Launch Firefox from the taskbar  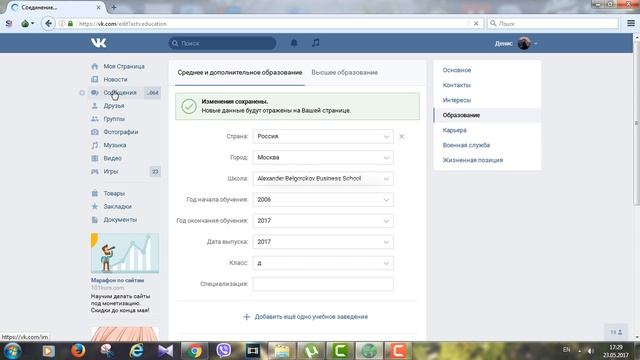click(78, 351)
